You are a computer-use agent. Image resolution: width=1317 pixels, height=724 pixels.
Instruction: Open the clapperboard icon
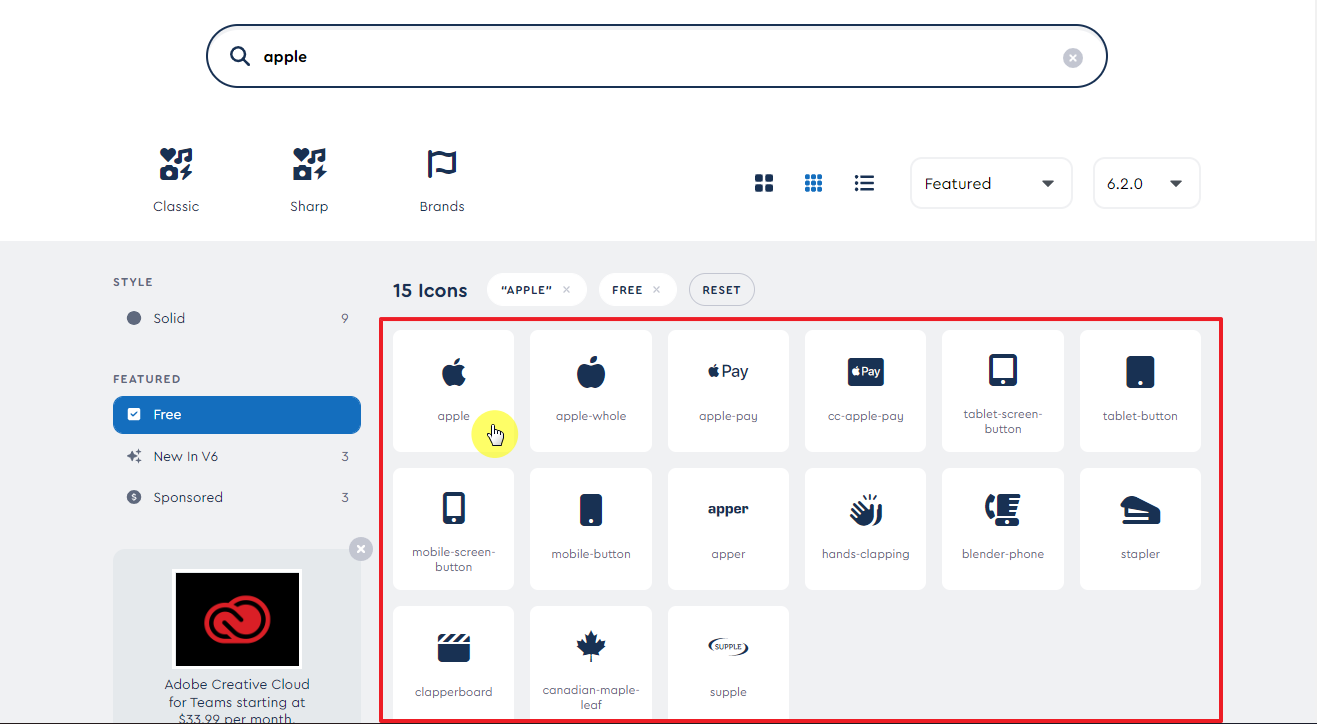pyautogui.click(x=453, y=664)
